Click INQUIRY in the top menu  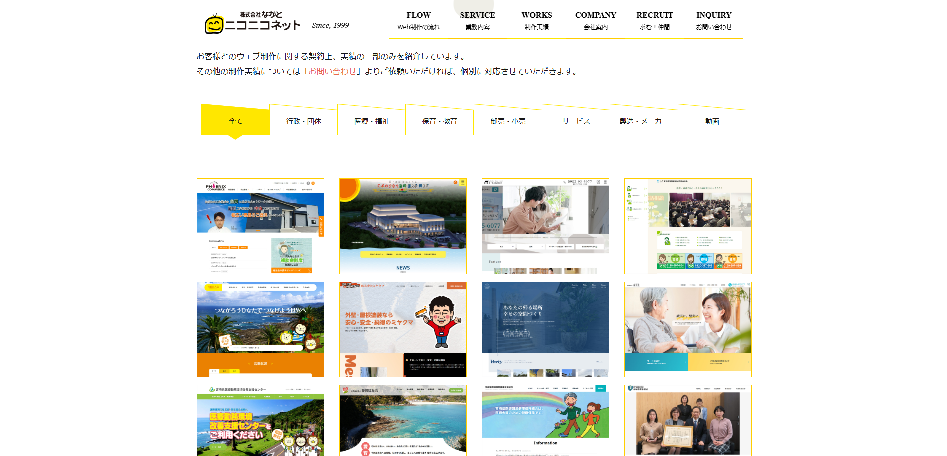click(x=714, y=20)
